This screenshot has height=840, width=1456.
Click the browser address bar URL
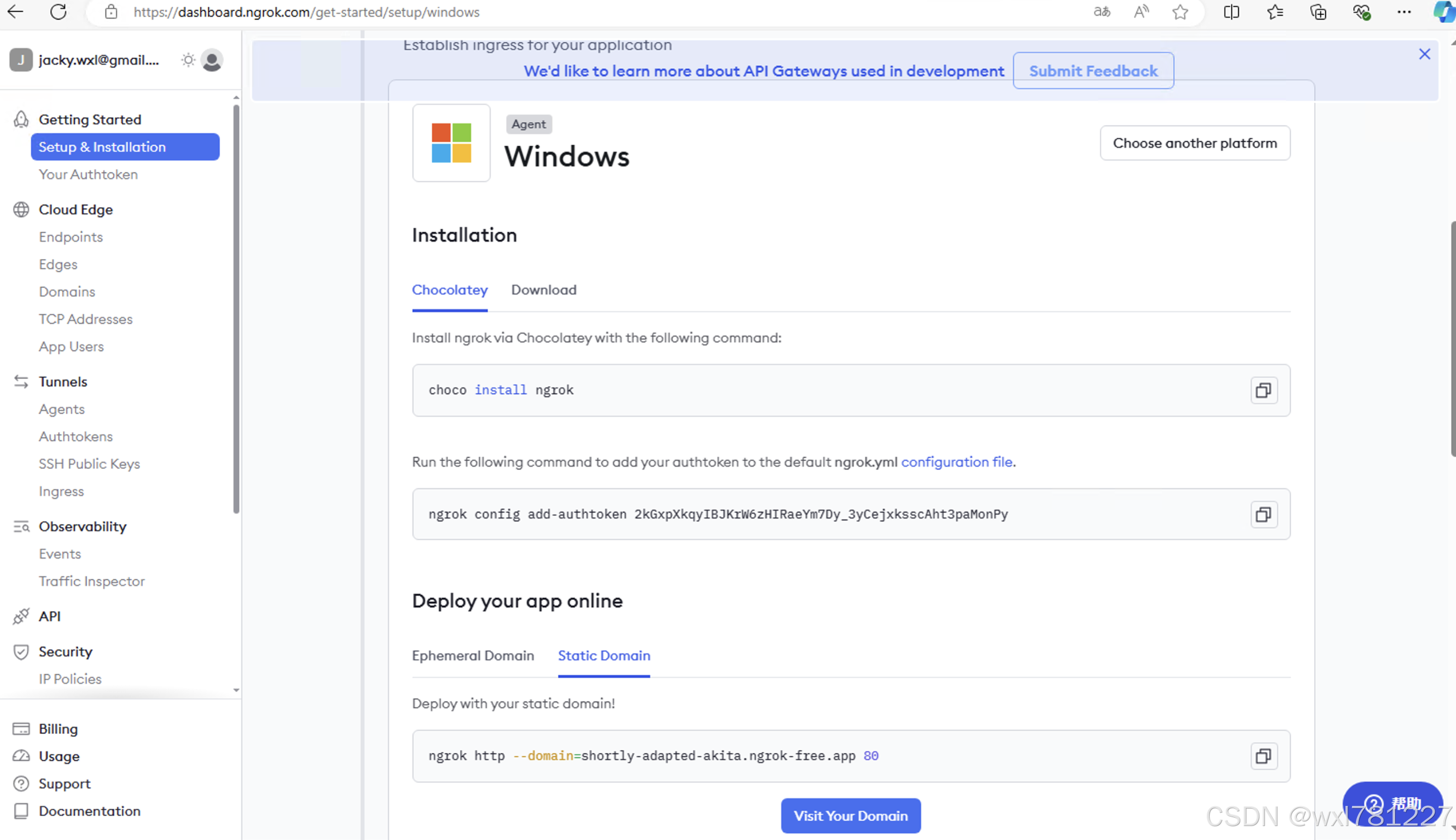(x=306, y=12)
